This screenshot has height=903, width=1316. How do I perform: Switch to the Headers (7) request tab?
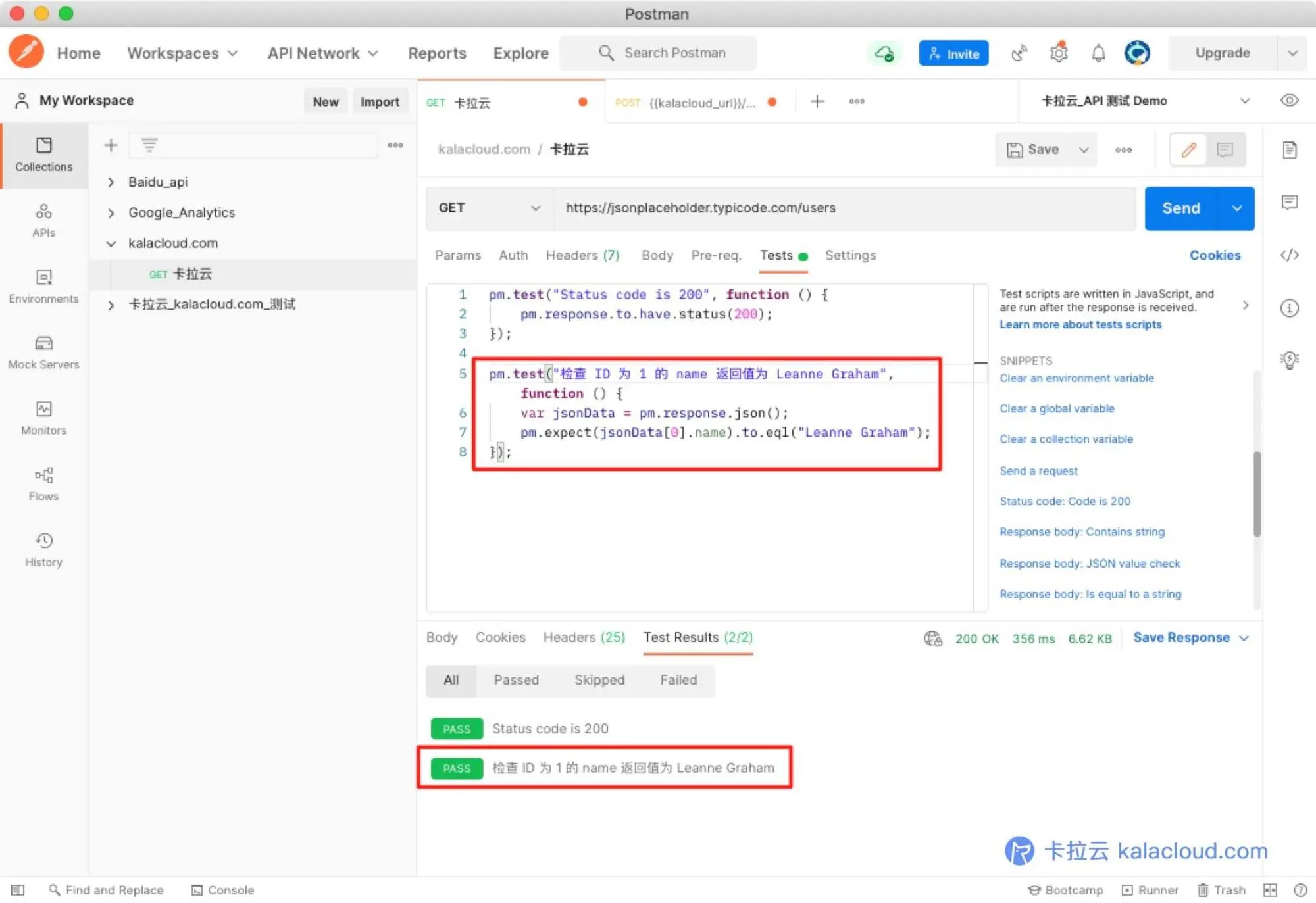[582, 255]
